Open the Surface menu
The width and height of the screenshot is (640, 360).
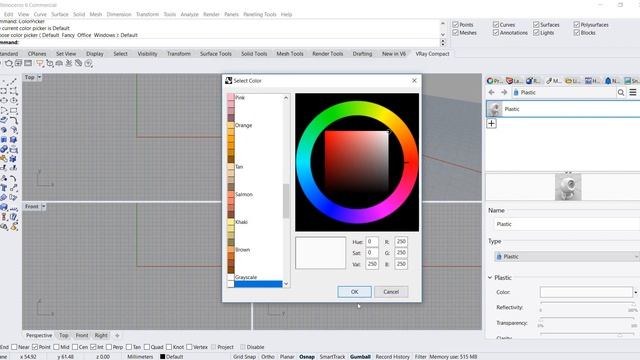[x=60, y=14]
